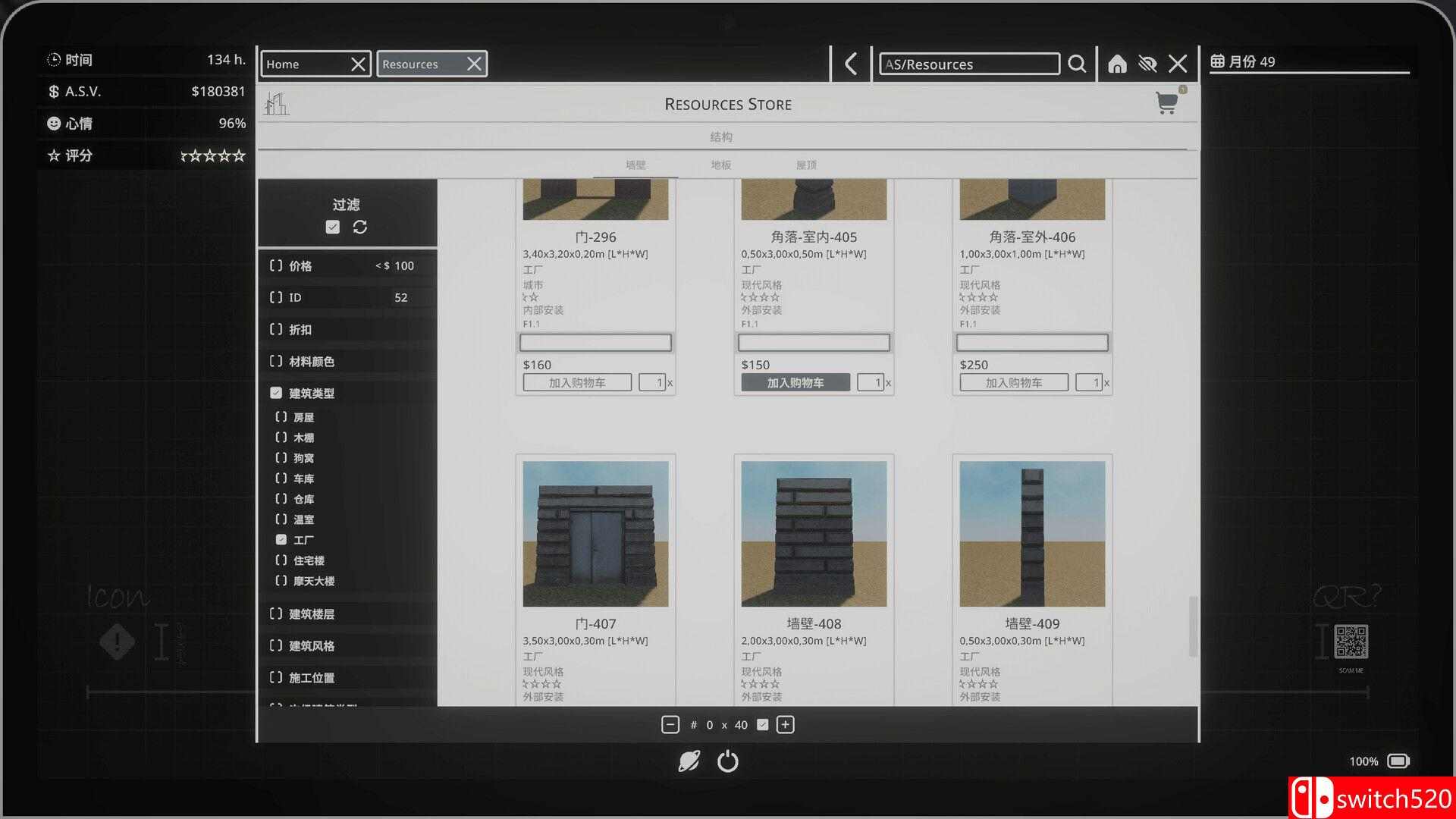Click the buildings logo in store header
Screen dimensions: 1456x819
pos(276,104)
